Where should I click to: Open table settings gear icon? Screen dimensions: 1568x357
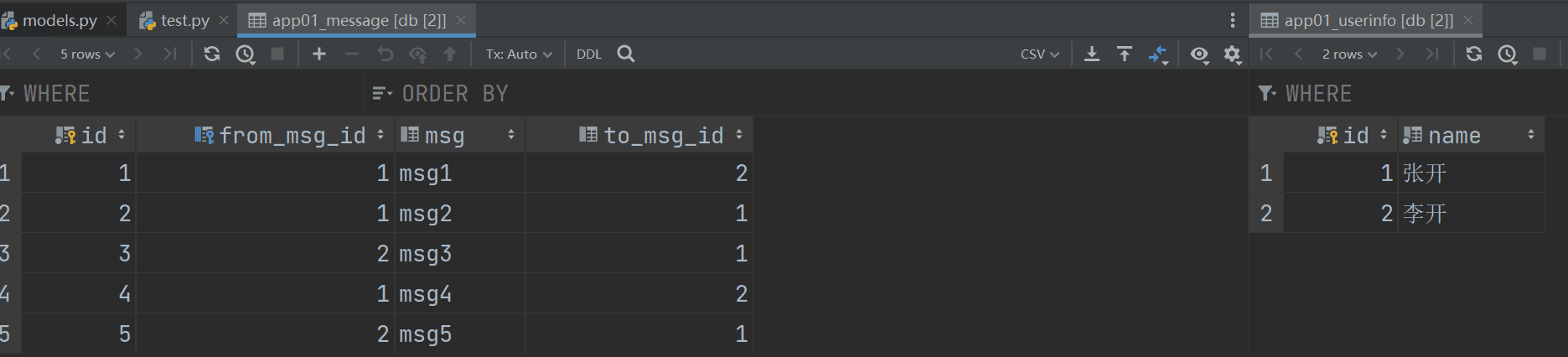[x=1232, y=54]
